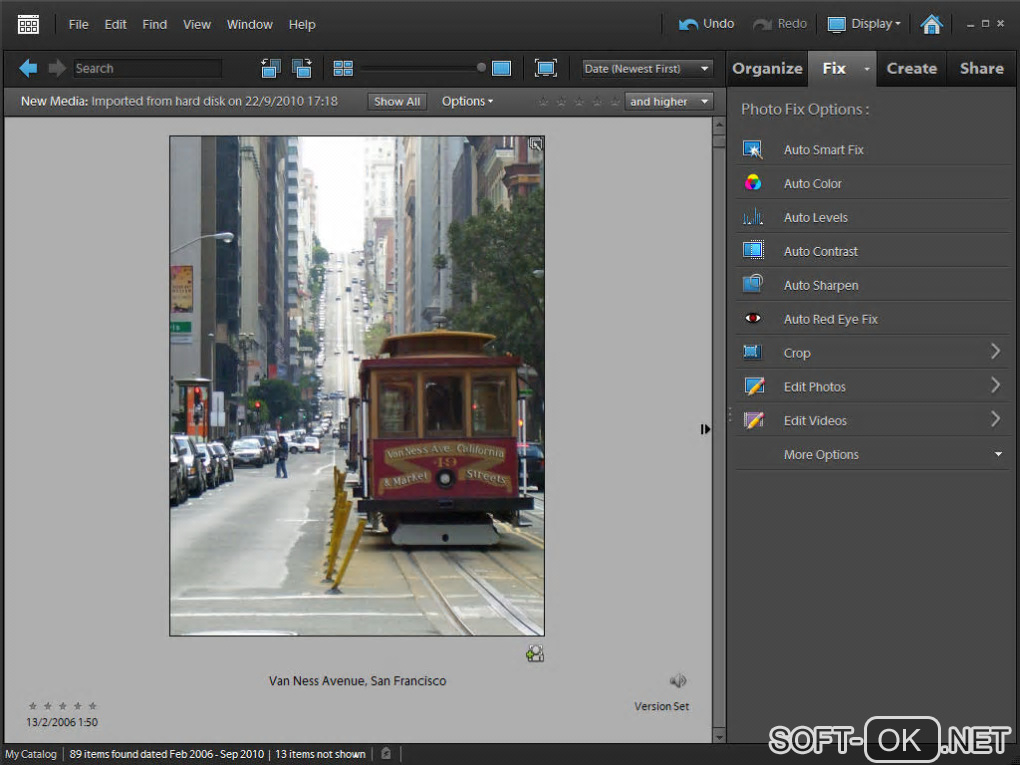The image size is (1020, 765).
Task: Open Date (Newest First) sort dropdown
Action: pos(648,68)
